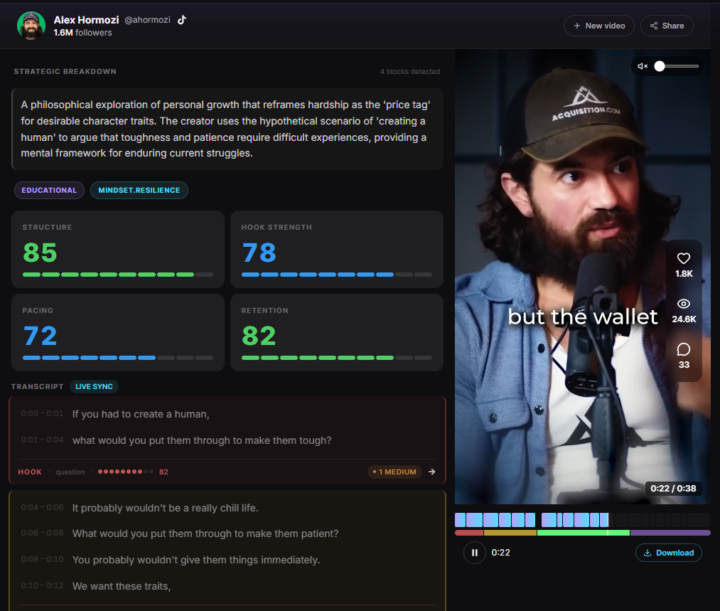Click the 1.6M followers text

click(83, 33)
